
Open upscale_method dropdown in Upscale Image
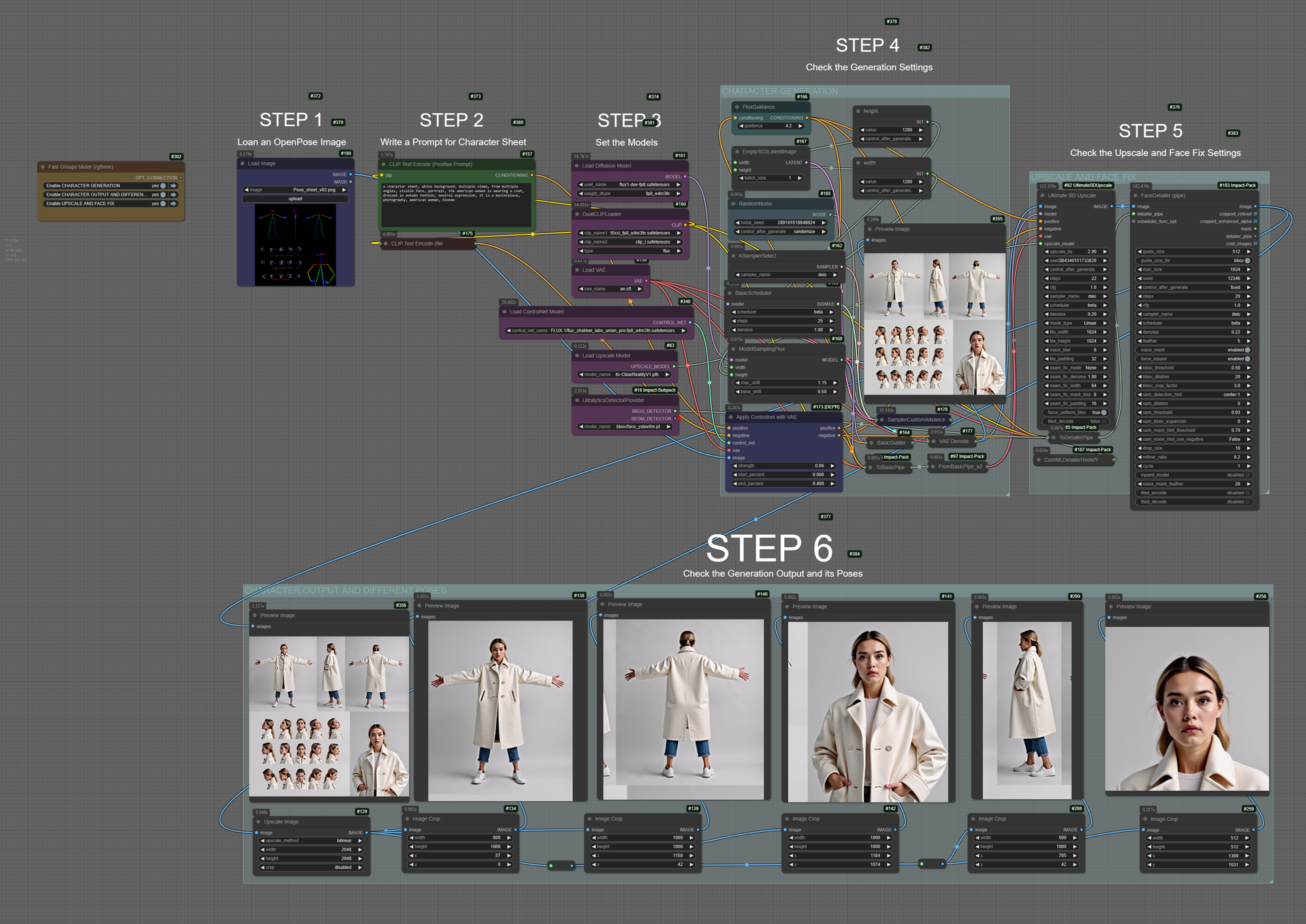click(x=311, y=841)
